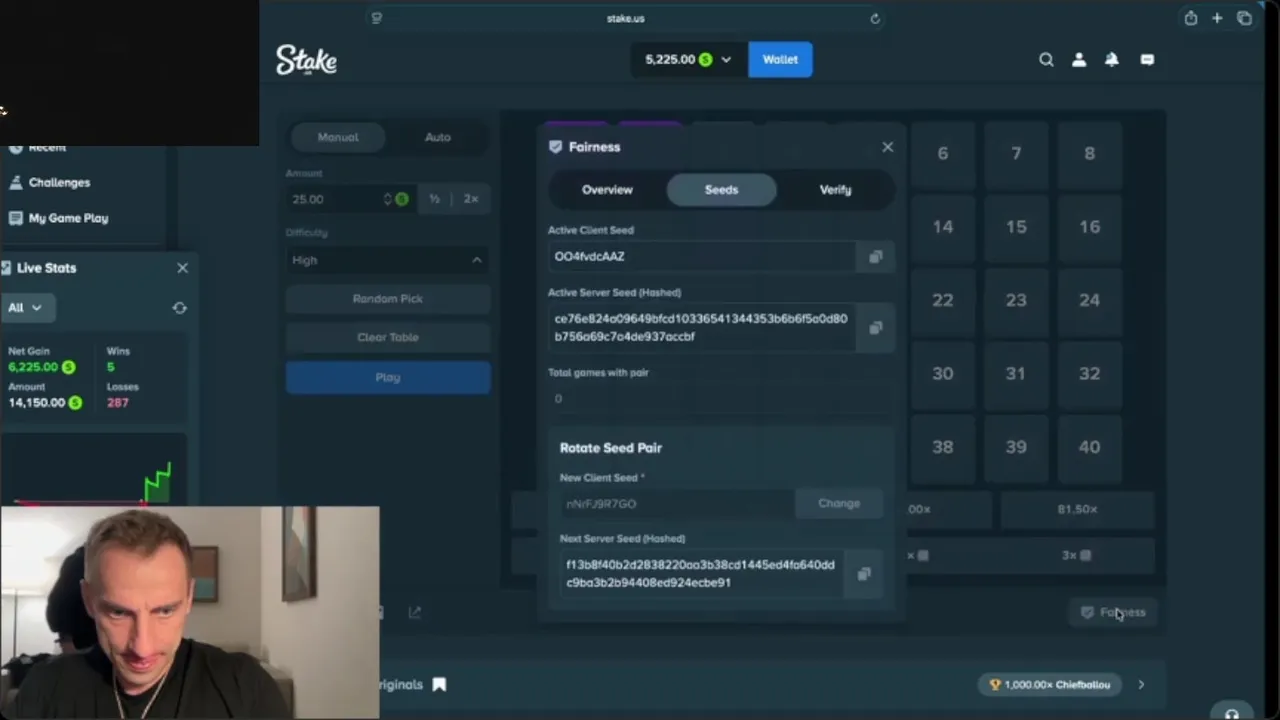Select Keno number 32
The height and width of the screenshot is (720, 1280).
click(1089, 373)
